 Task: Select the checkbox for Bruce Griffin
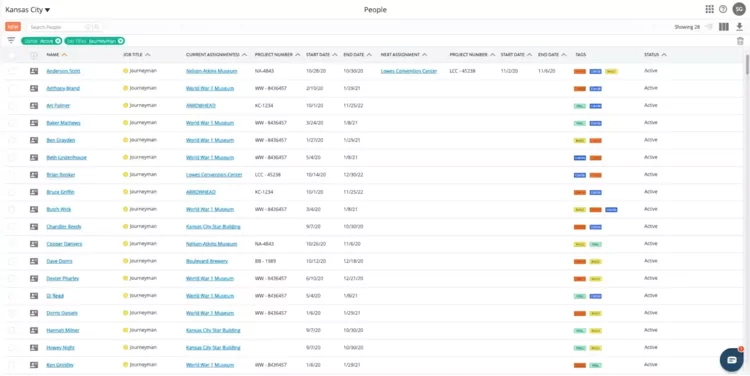tap(12, 192)
